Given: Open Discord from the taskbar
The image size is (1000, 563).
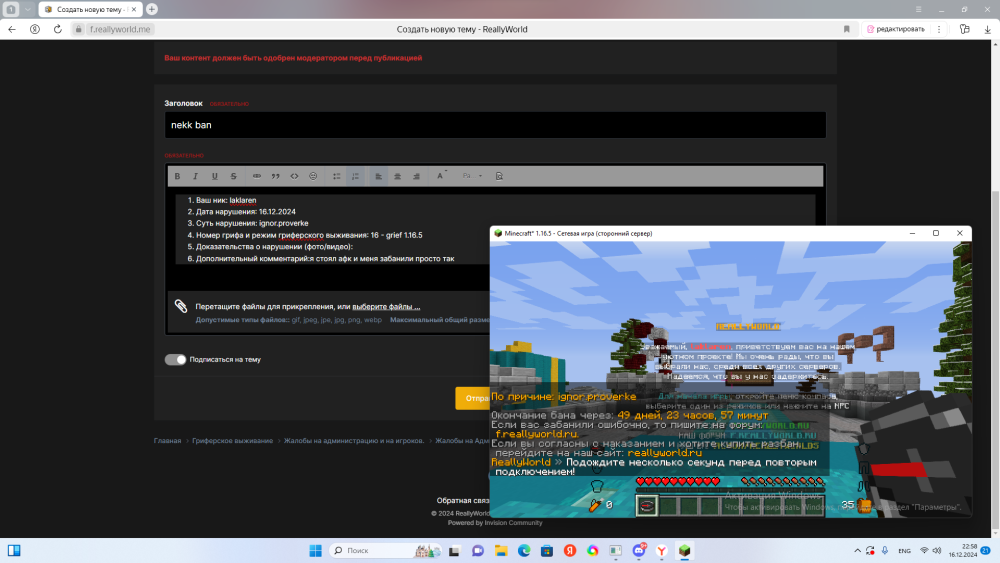Looking at the screenshot, I should click(638, 551).
